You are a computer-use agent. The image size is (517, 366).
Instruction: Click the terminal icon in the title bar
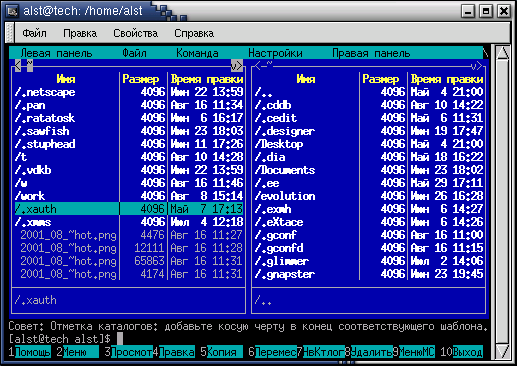[13, 12]
